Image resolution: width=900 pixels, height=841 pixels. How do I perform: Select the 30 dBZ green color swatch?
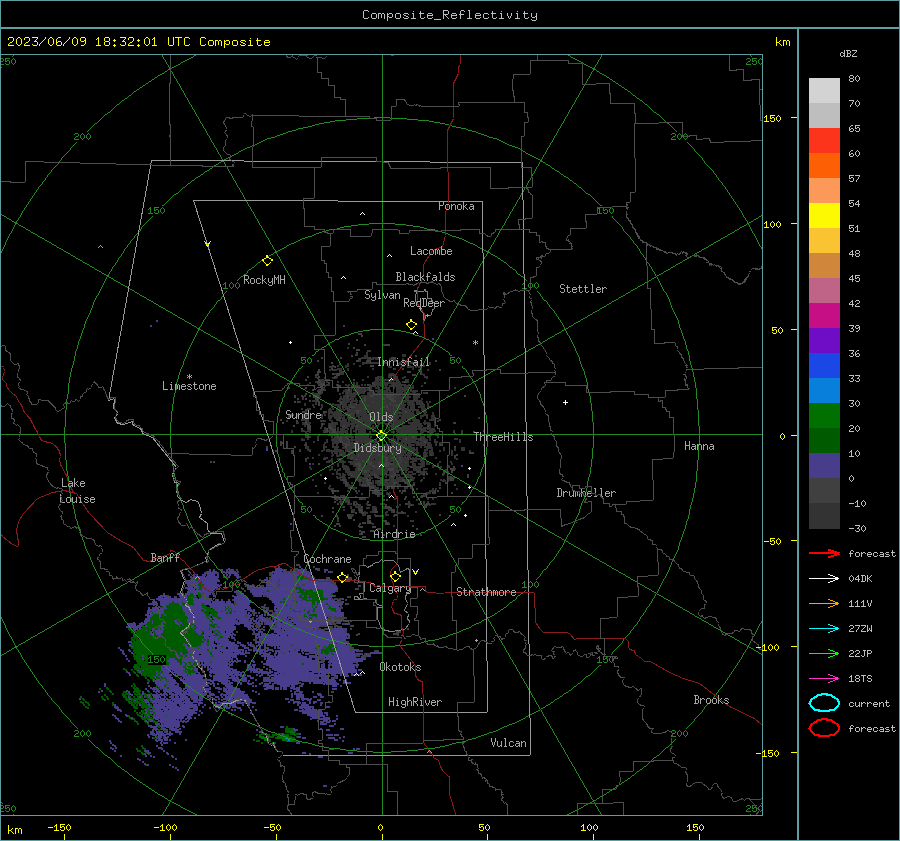(x=824, y=416)
